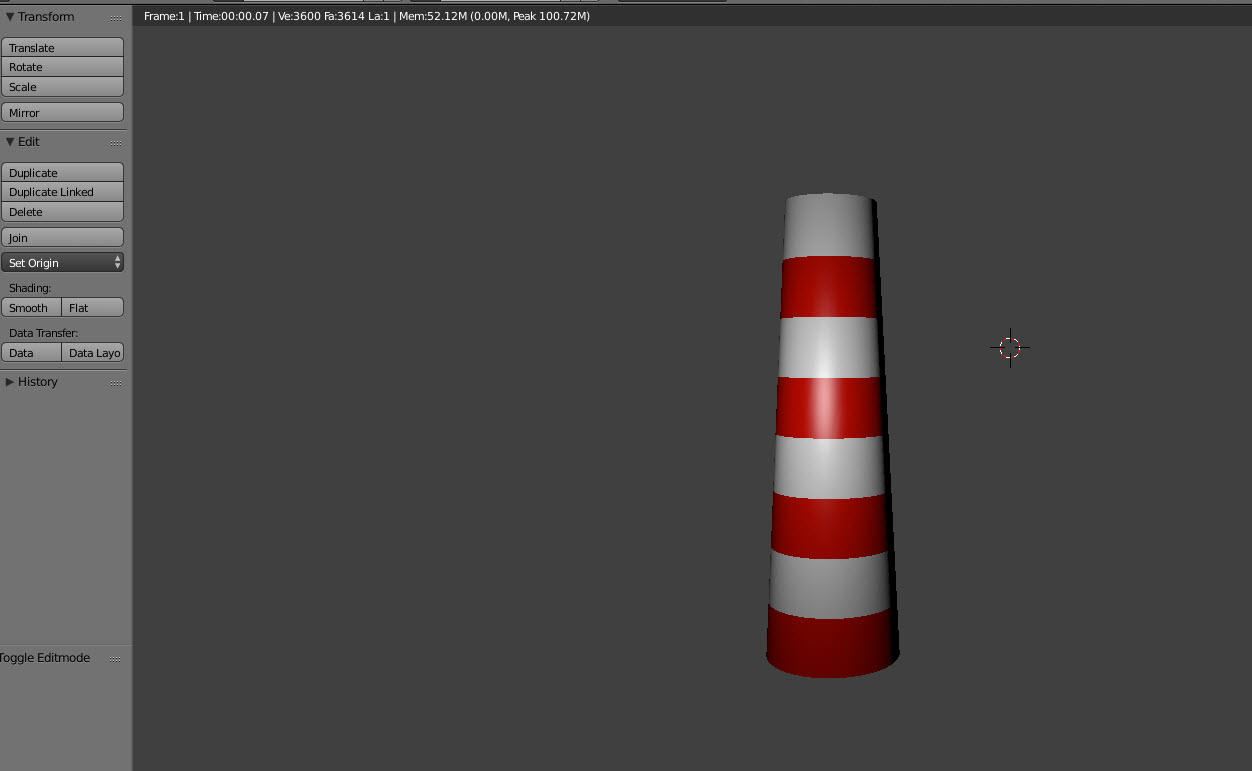Duplicate the selected object
1252x771 pixels.
(62, 172)
